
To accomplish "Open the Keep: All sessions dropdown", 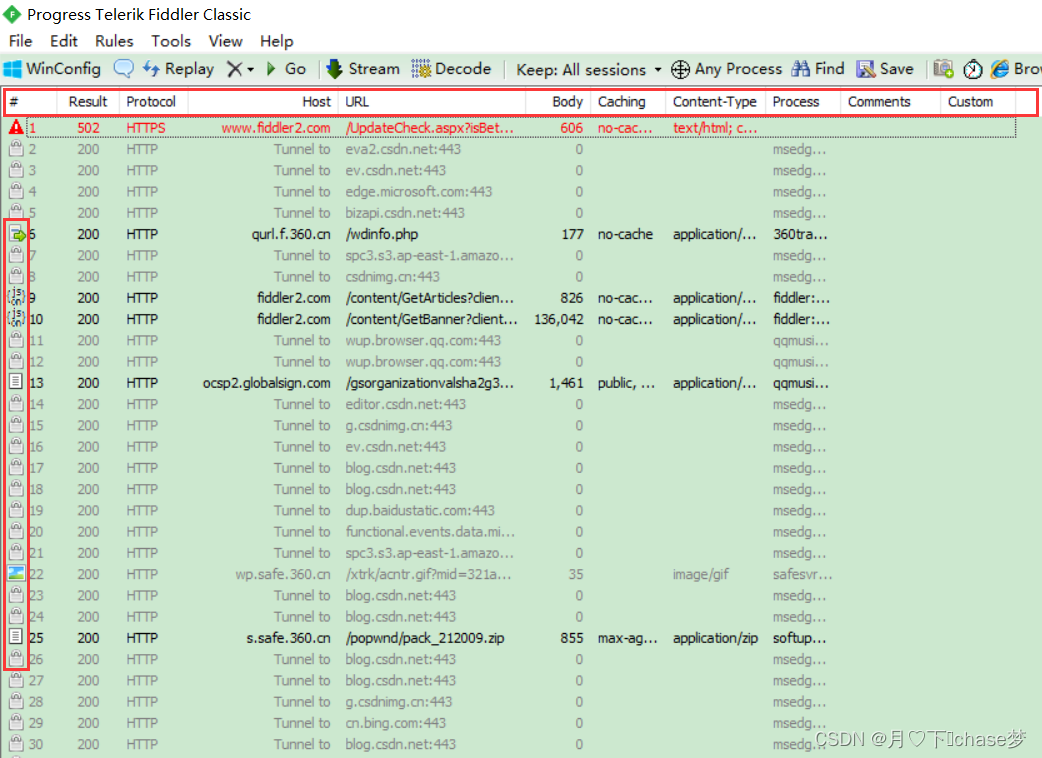I will [589, 70].
